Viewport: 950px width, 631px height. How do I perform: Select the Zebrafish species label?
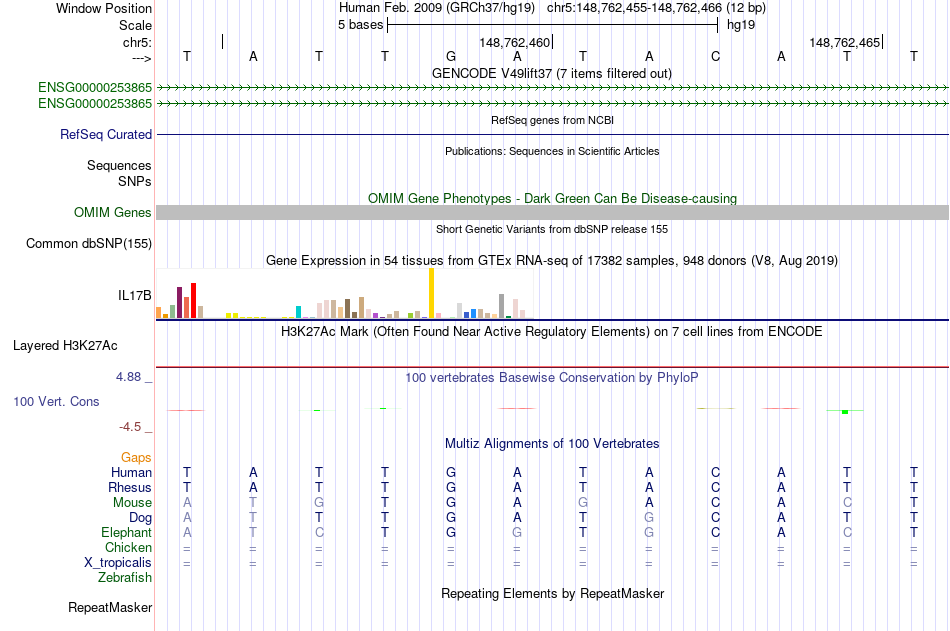coord(125,577)
